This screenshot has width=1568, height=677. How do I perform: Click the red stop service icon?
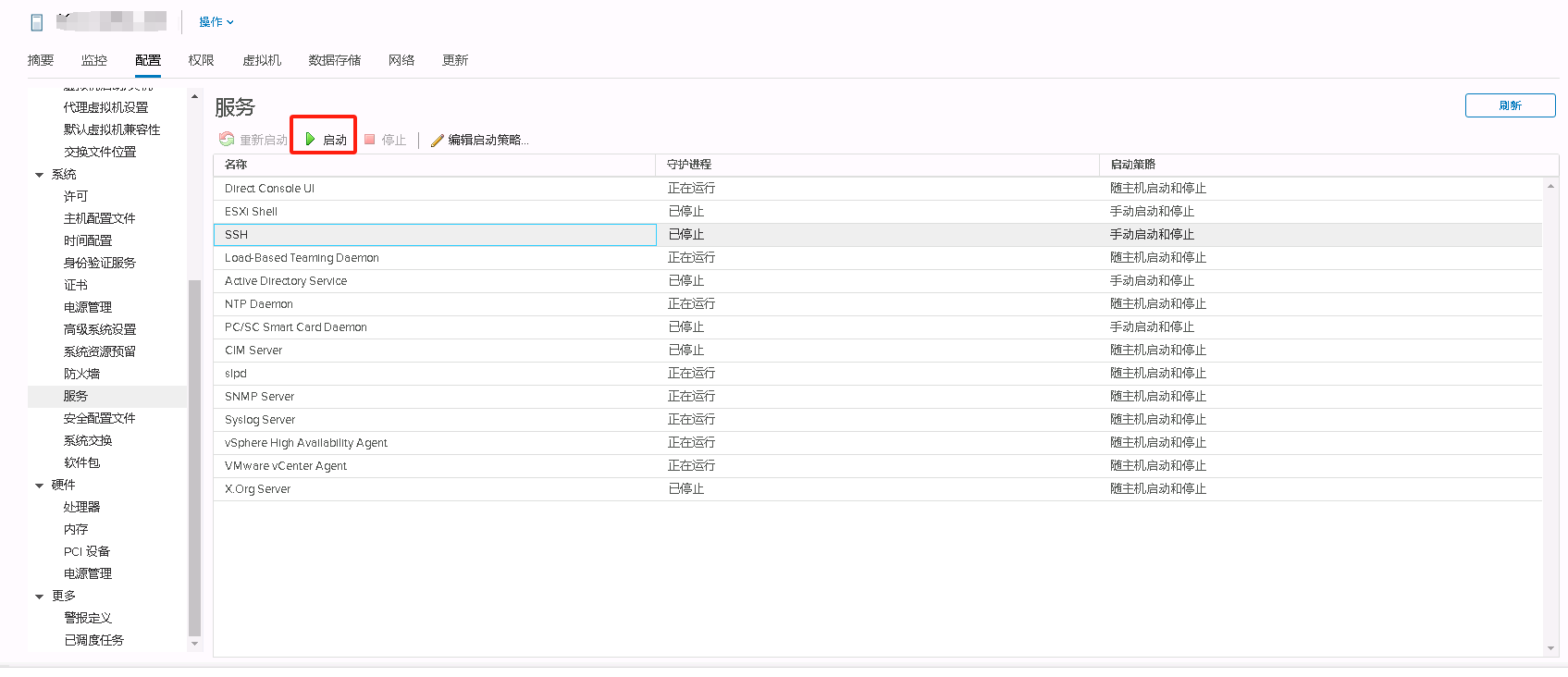point(370,140)
